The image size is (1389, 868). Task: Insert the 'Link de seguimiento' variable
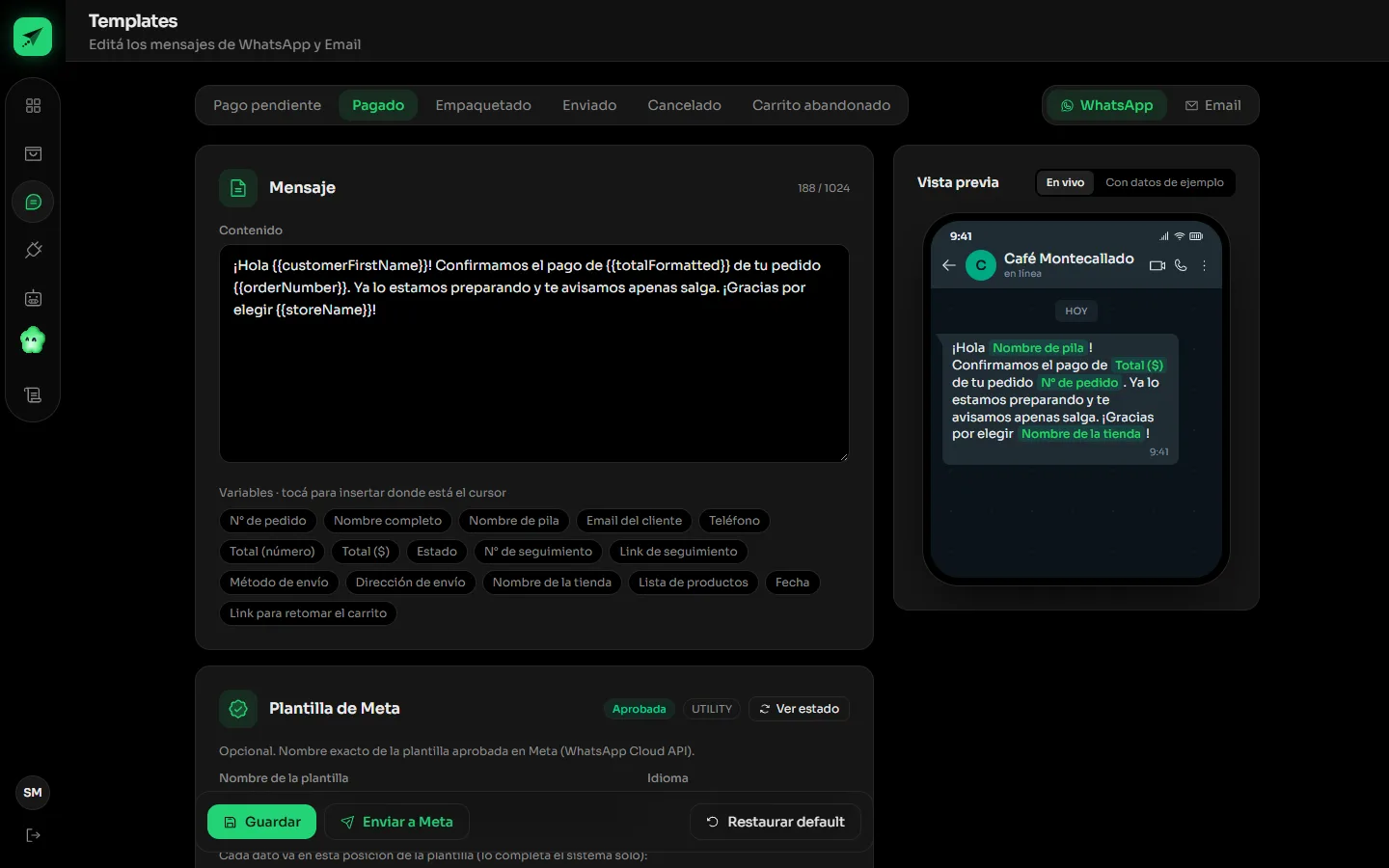[678, 552]
